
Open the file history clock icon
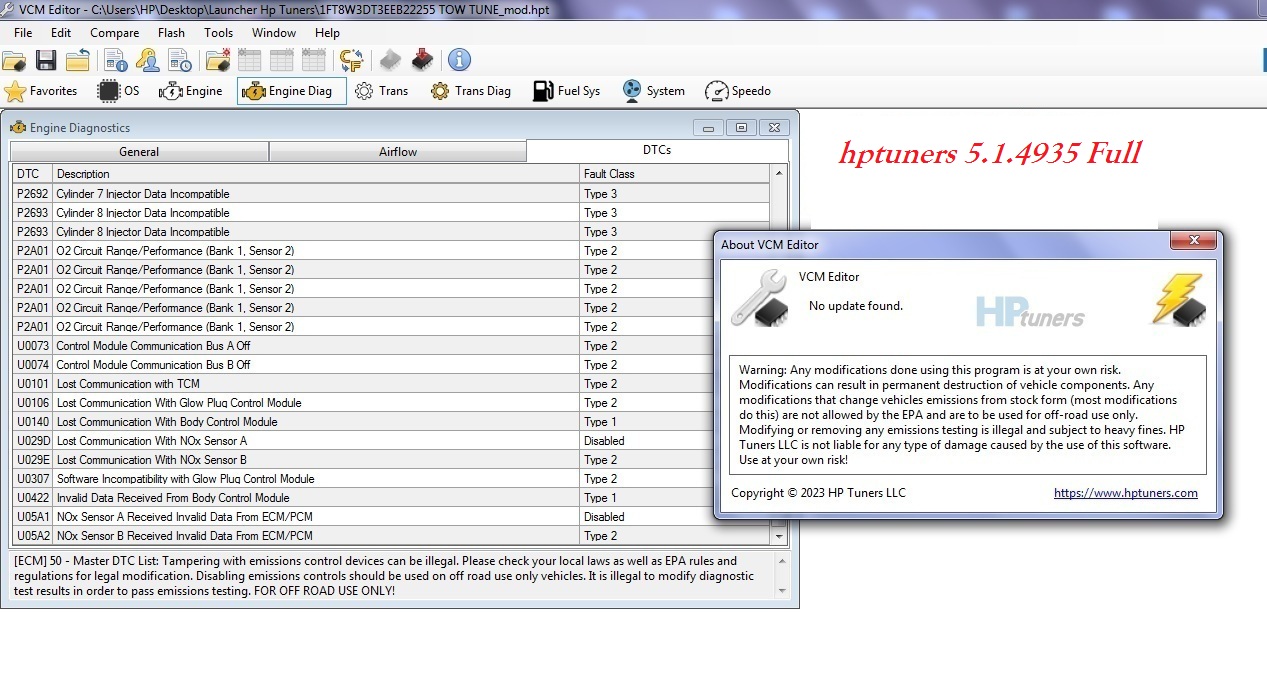(x=179, y=60)
